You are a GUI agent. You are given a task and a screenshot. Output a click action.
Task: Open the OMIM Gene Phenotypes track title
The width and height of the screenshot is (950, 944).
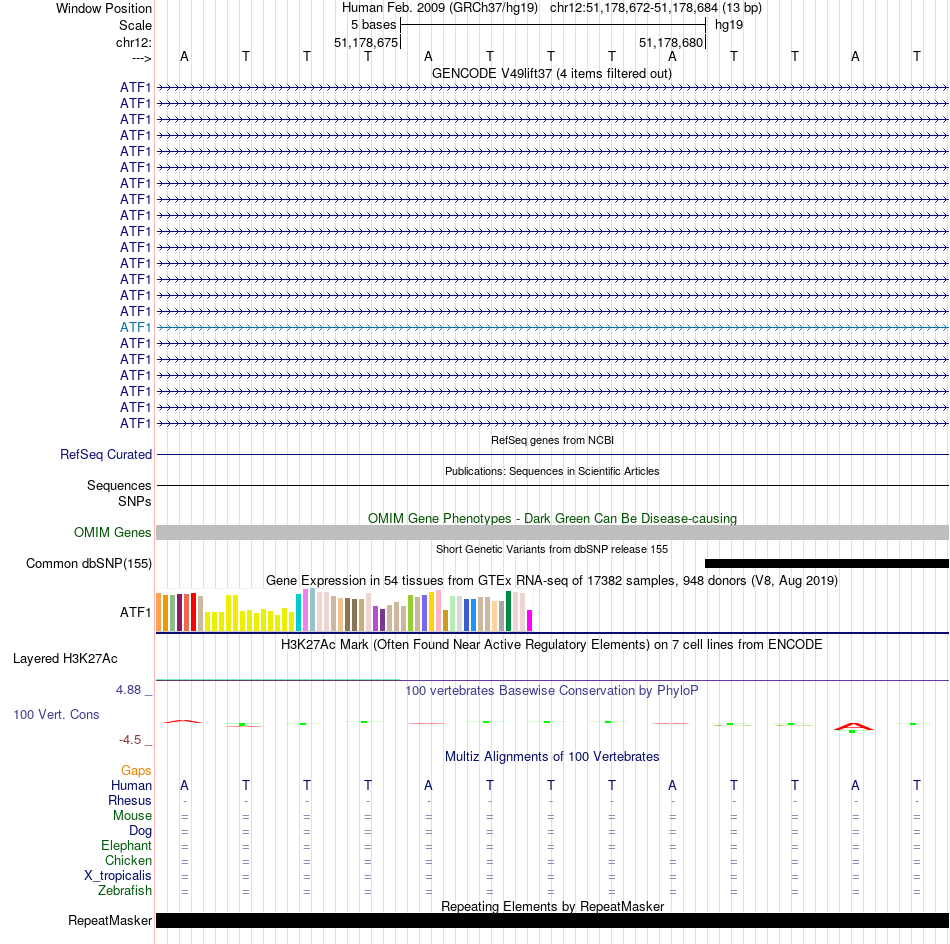pyautogui.click(x=552, y=518)
